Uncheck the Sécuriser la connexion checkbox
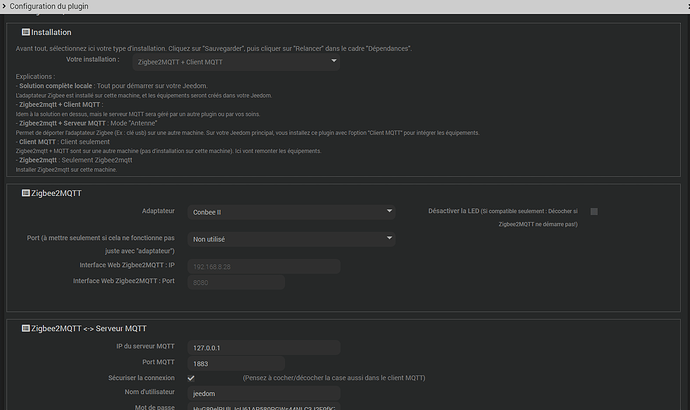The image size is (690, 410). point(191,378)
